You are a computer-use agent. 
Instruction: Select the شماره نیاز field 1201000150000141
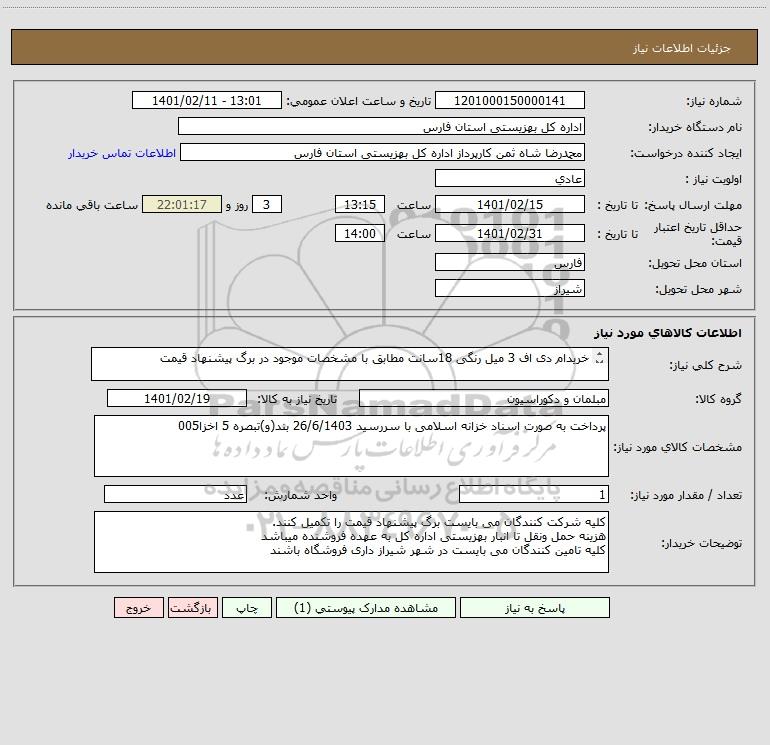pos(510,101)
